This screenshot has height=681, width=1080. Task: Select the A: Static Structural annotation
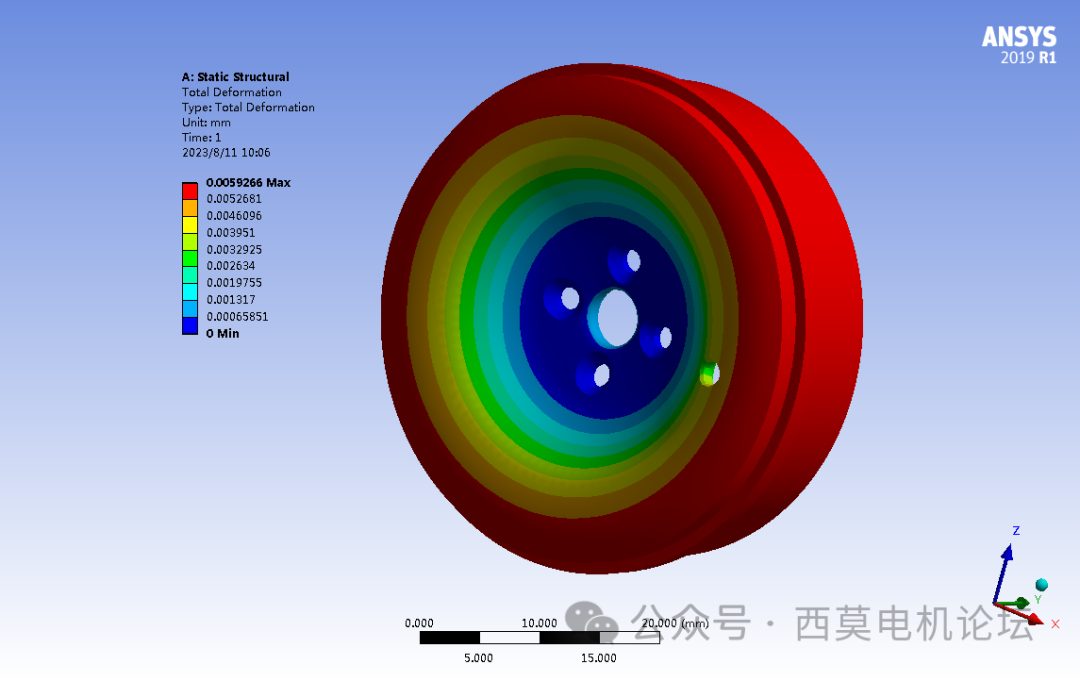tap(235, 77)
